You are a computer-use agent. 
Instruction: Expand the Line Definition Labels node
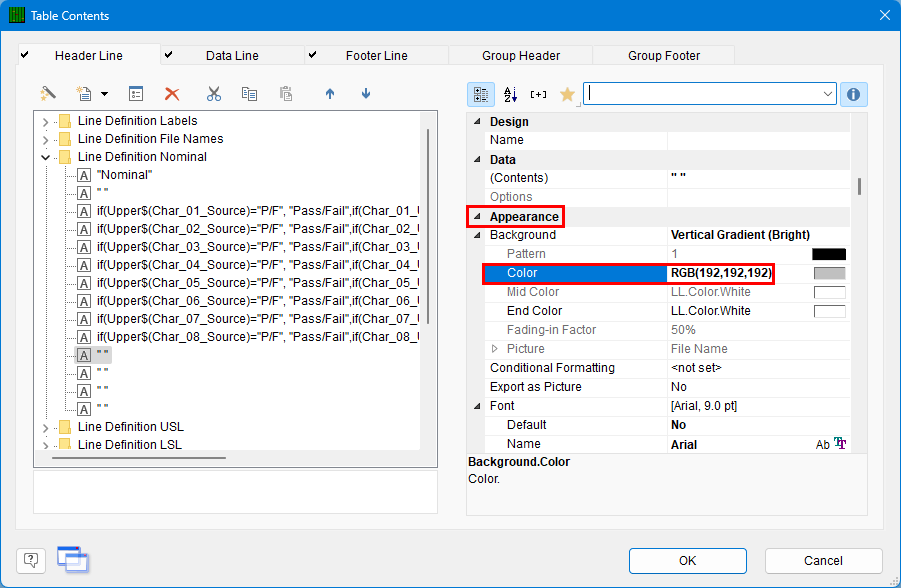pos(45,122)
